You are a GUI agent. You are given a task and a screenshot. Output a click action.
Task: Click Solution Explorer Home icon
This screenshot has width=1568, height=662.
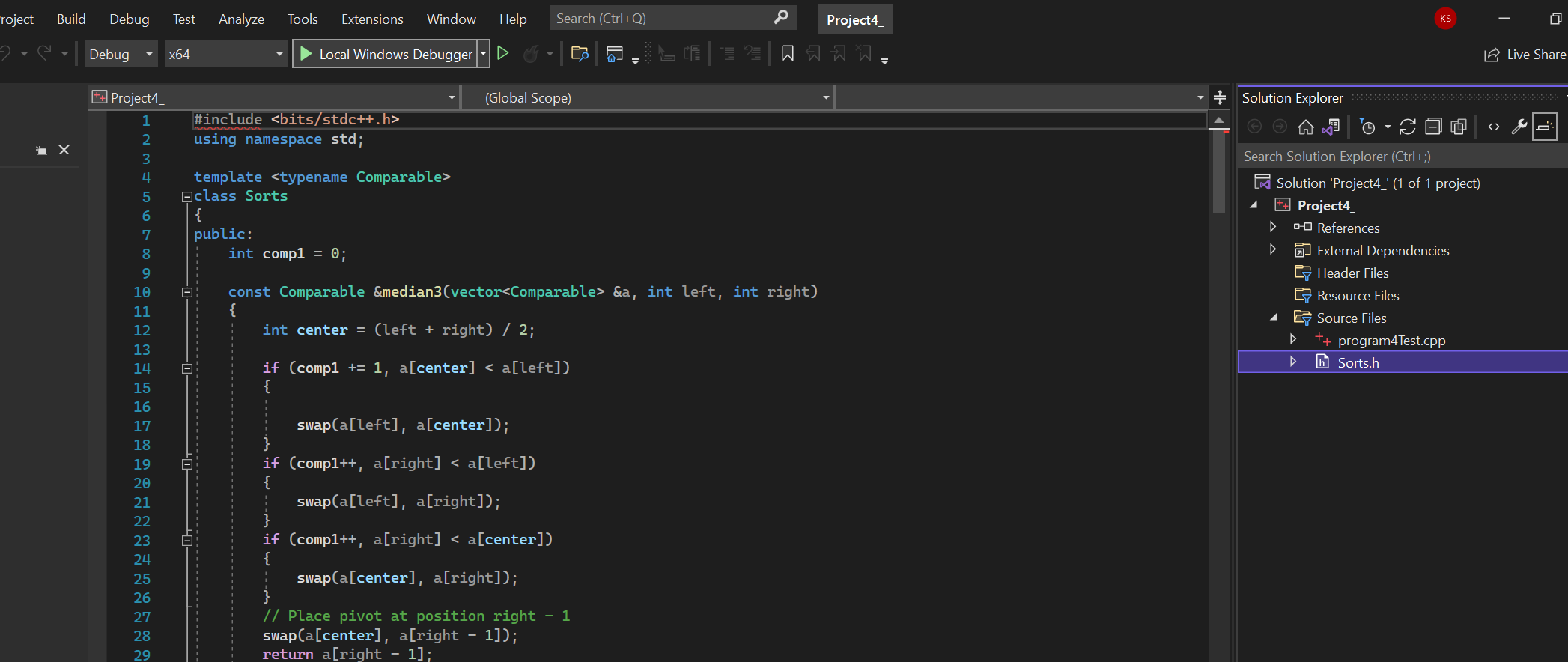[1305, 127]
